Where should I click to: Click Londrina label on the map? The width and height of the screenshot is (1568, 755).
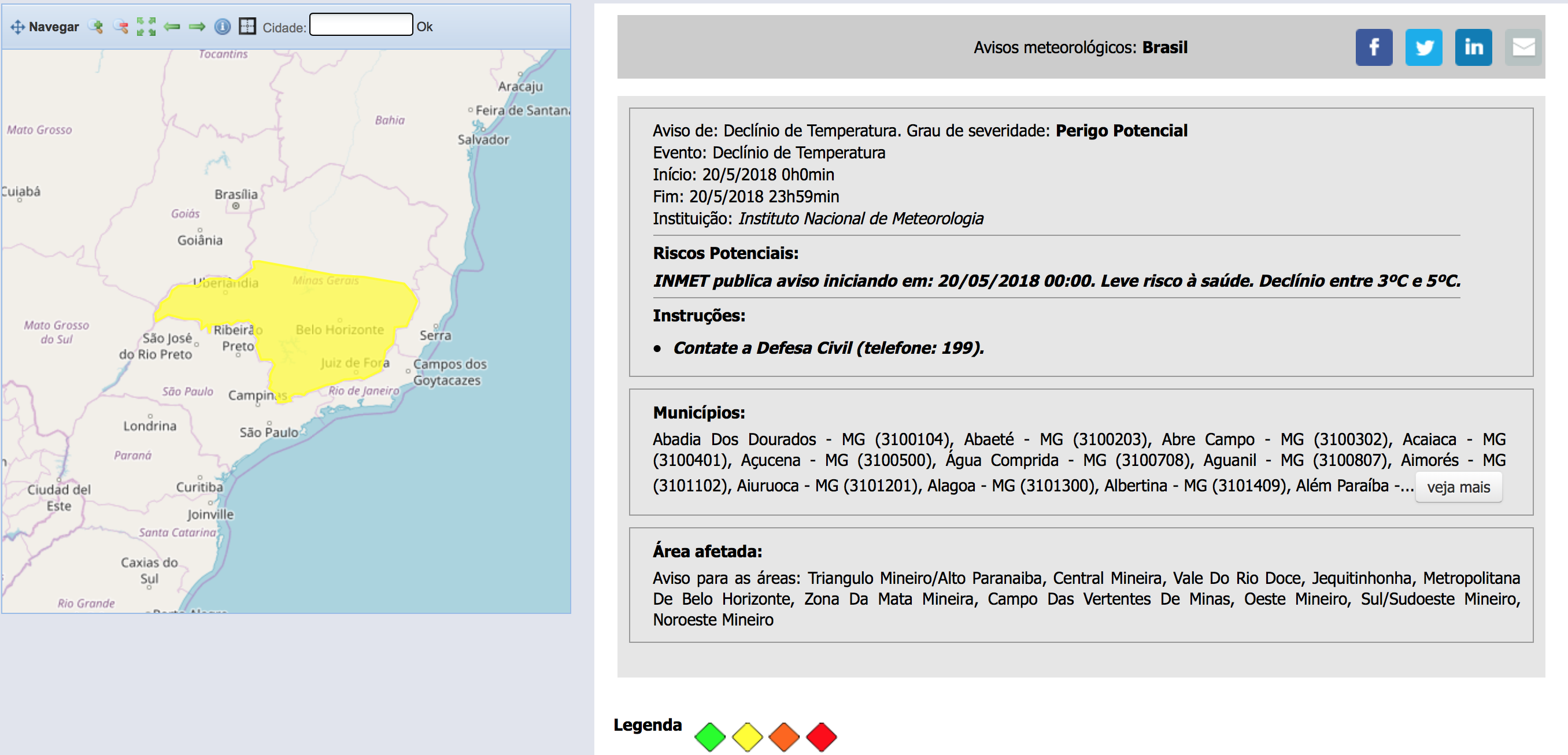[x=150, y=426]
